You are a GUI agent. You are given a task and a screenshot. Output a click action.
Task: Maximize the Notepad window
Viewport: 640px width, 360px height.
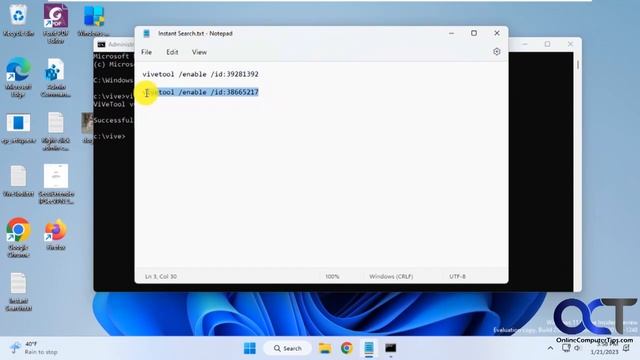[473, 33]
